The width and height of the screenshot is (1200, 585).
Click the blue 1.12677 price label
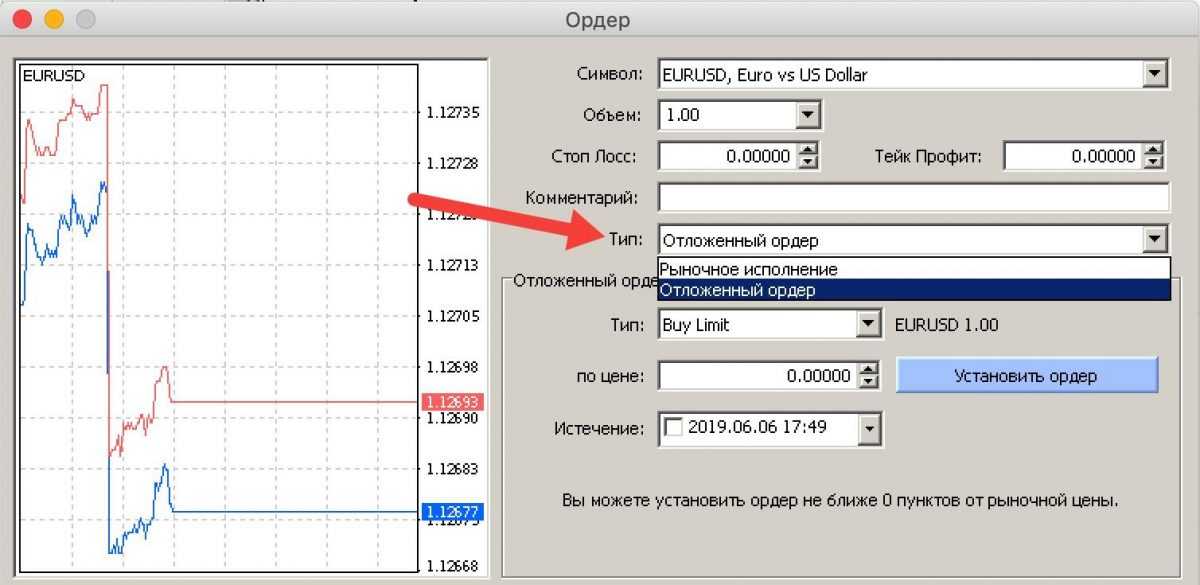pyautogui.click(x=453, y=512)
